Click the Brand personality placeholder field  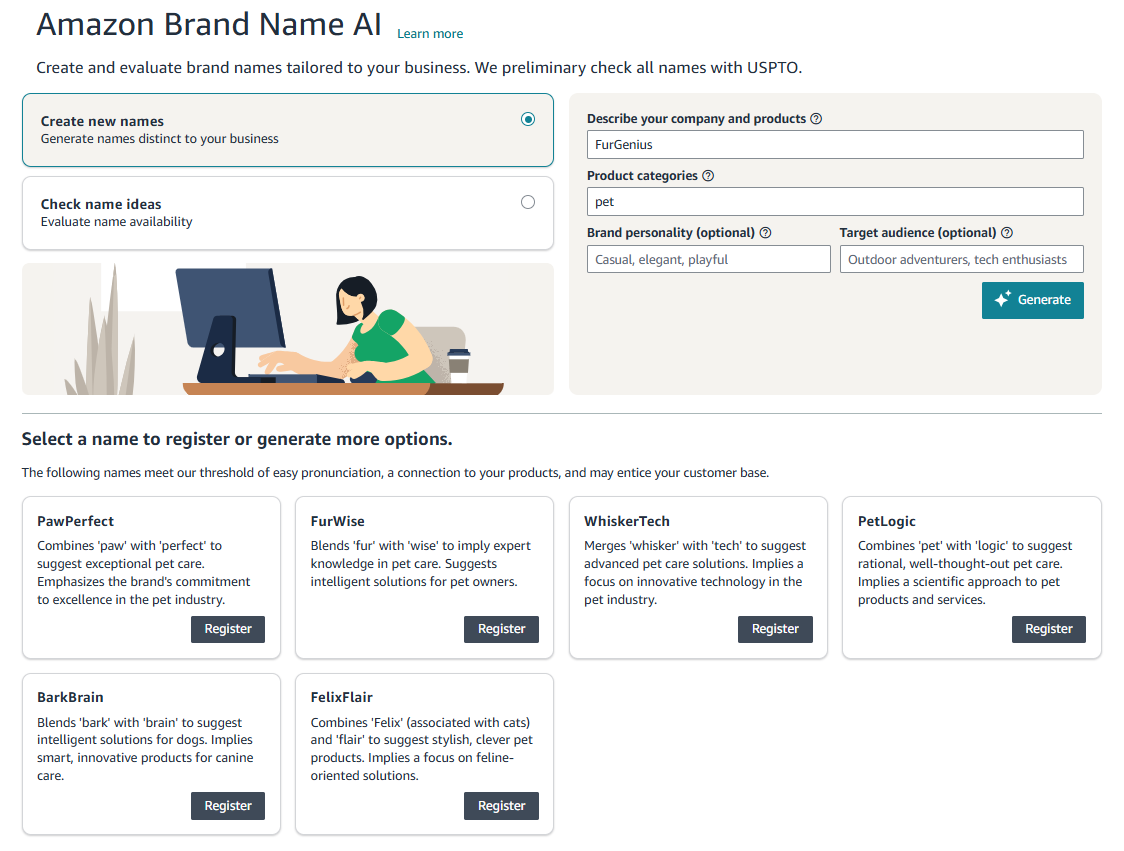click(x=708, y=259)
